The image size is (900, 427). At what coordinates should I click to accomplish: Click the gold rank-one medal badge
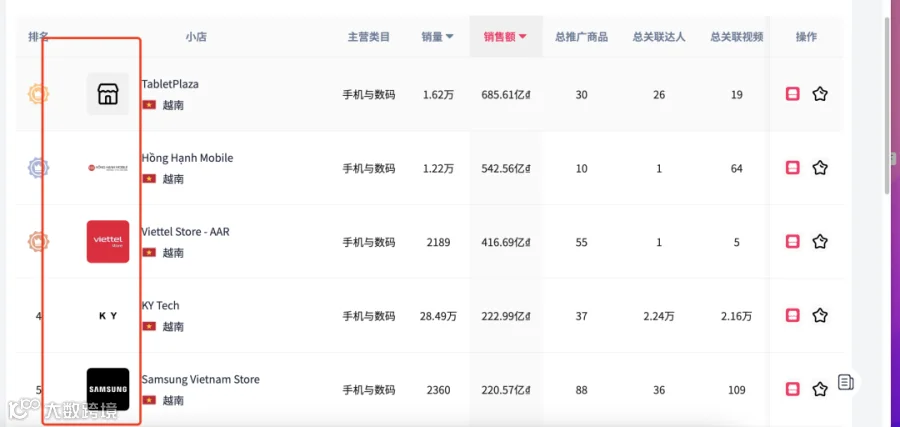click(x=38, y=94)
